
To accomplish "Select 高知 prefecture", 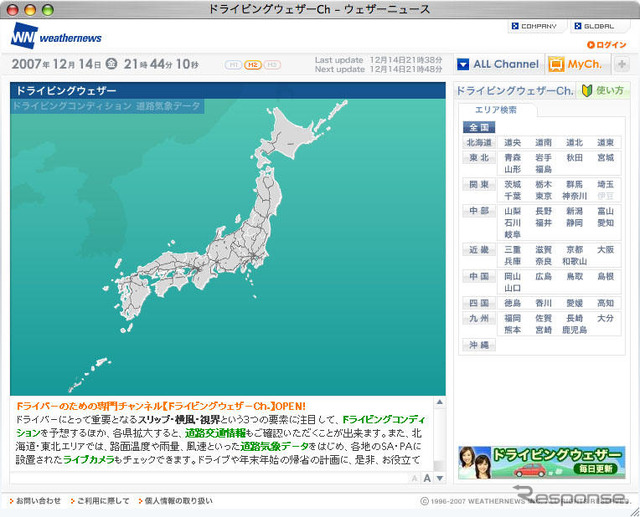I will click(x=605, y=303).
